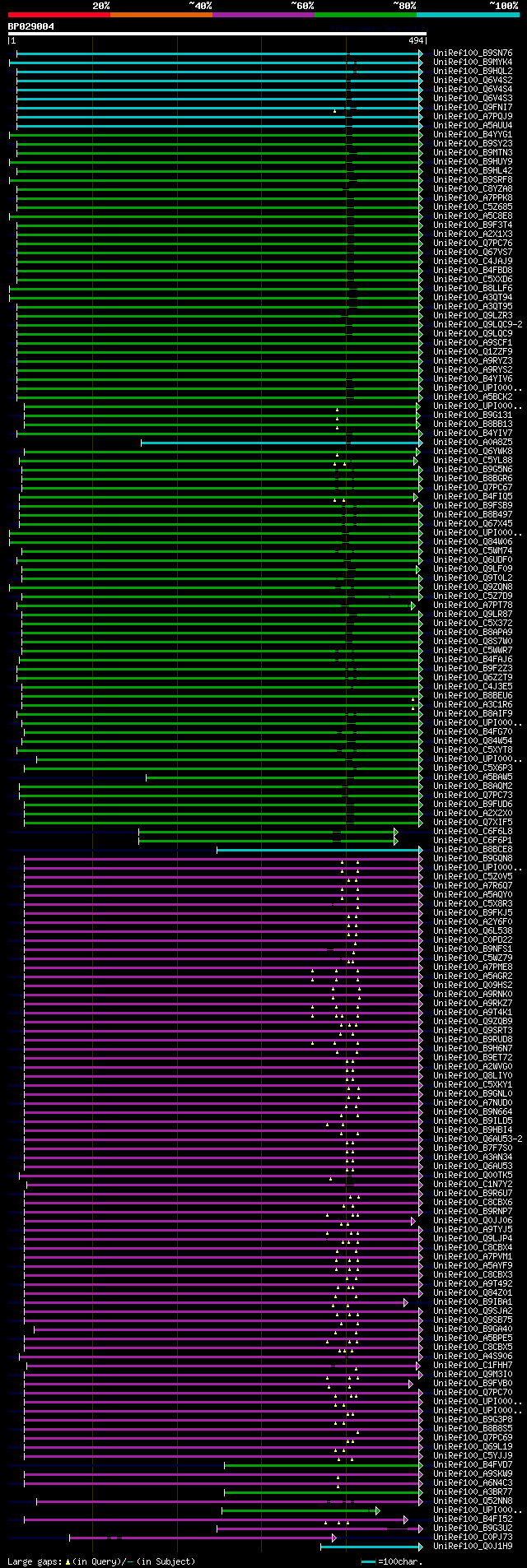Select label UniRef100_Q6YWK8
This screenshot has width=527, height=1568.
(x=473, y=452)
